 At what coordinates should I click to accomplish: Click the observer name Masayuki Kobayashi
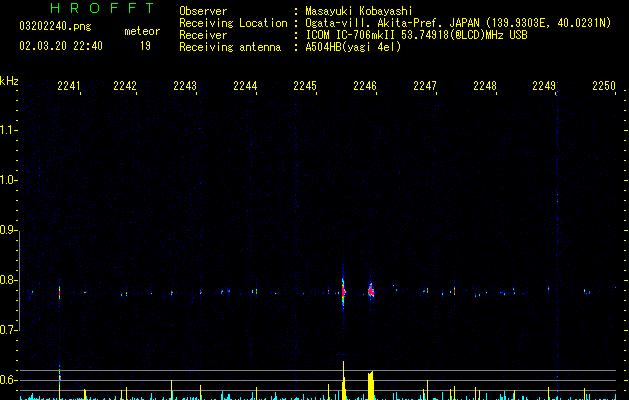359,11
